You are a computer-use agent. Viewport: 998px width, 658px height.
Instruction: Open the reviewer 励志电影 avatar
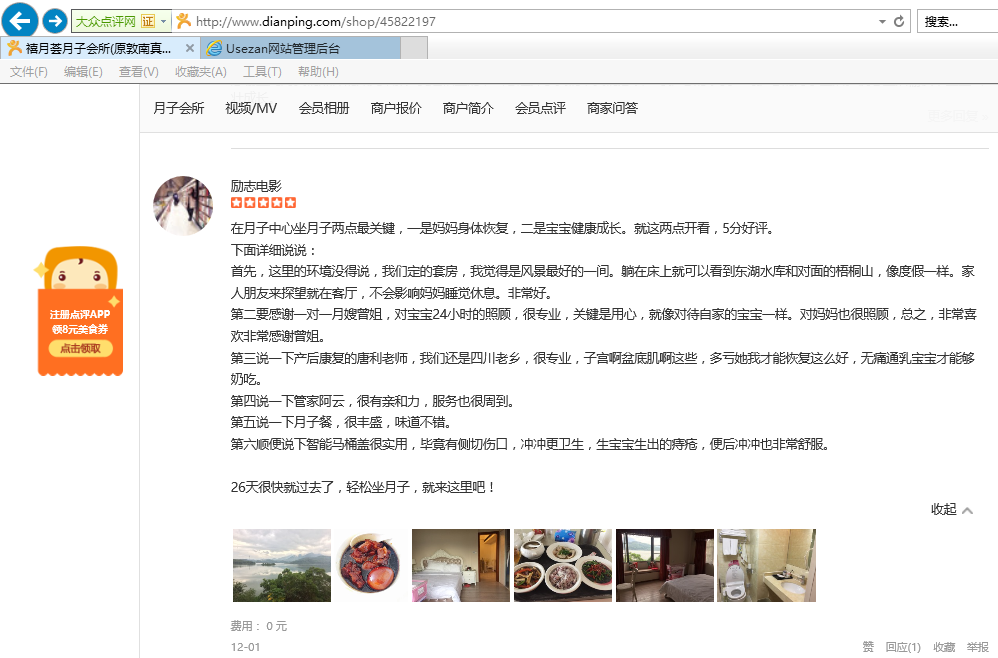click(x=183, y=206)
